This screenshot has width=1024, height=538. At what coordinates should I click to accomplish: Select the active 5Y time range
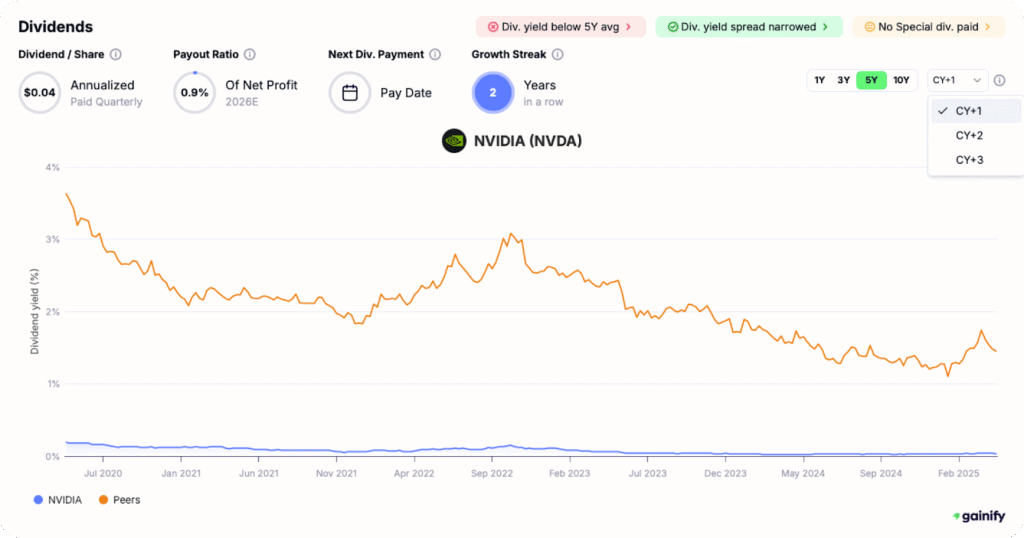(x=871, y=80)
